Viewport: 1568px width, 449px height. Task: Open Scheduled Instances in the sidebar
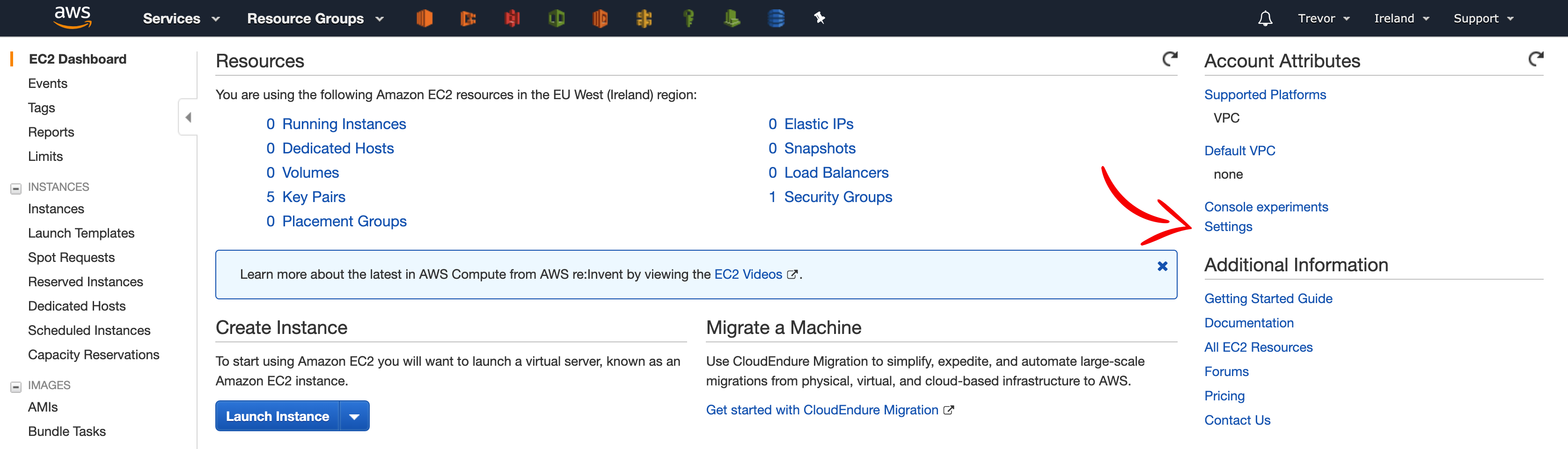click(89, 330)
